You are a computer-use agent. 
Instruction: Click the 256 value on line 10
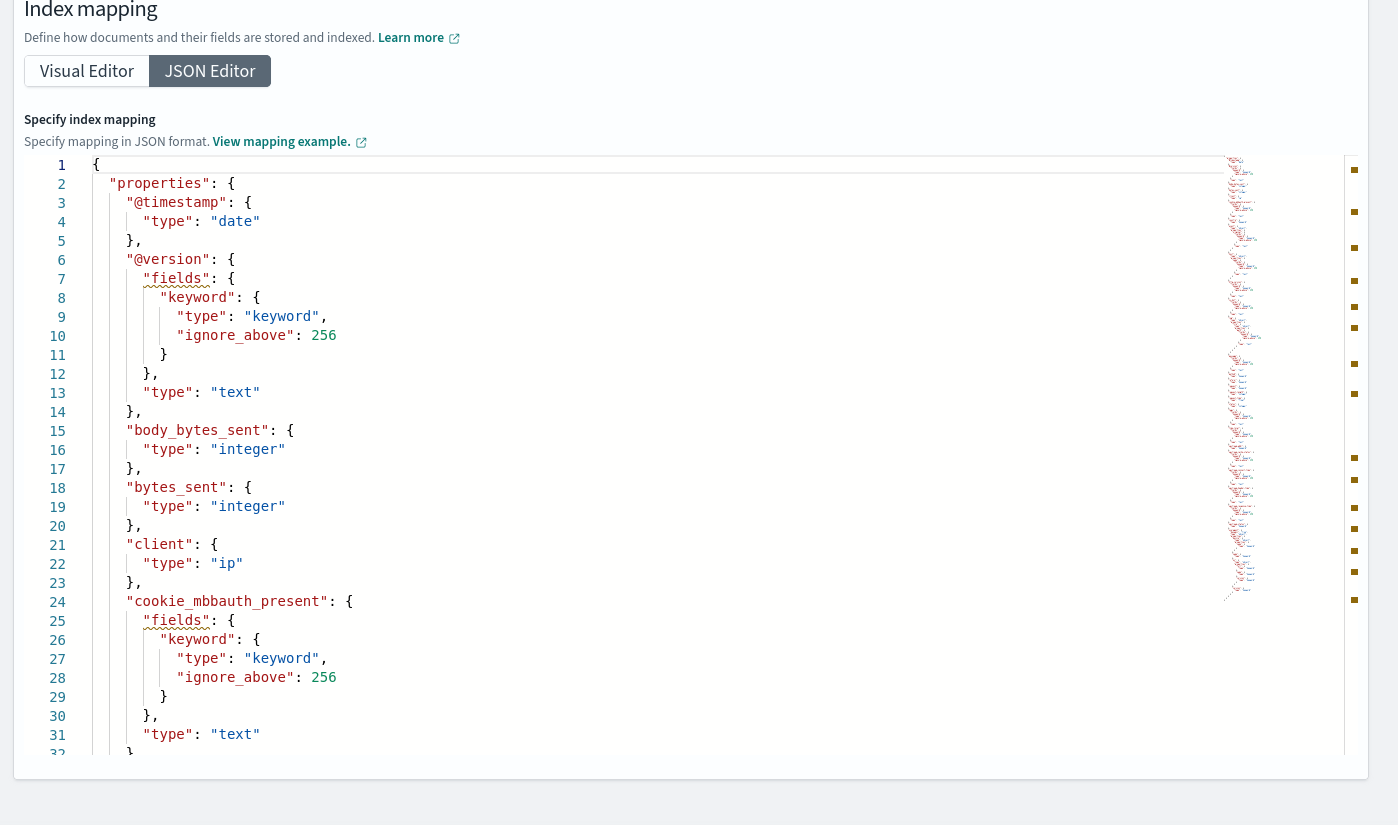coord(323,336)
